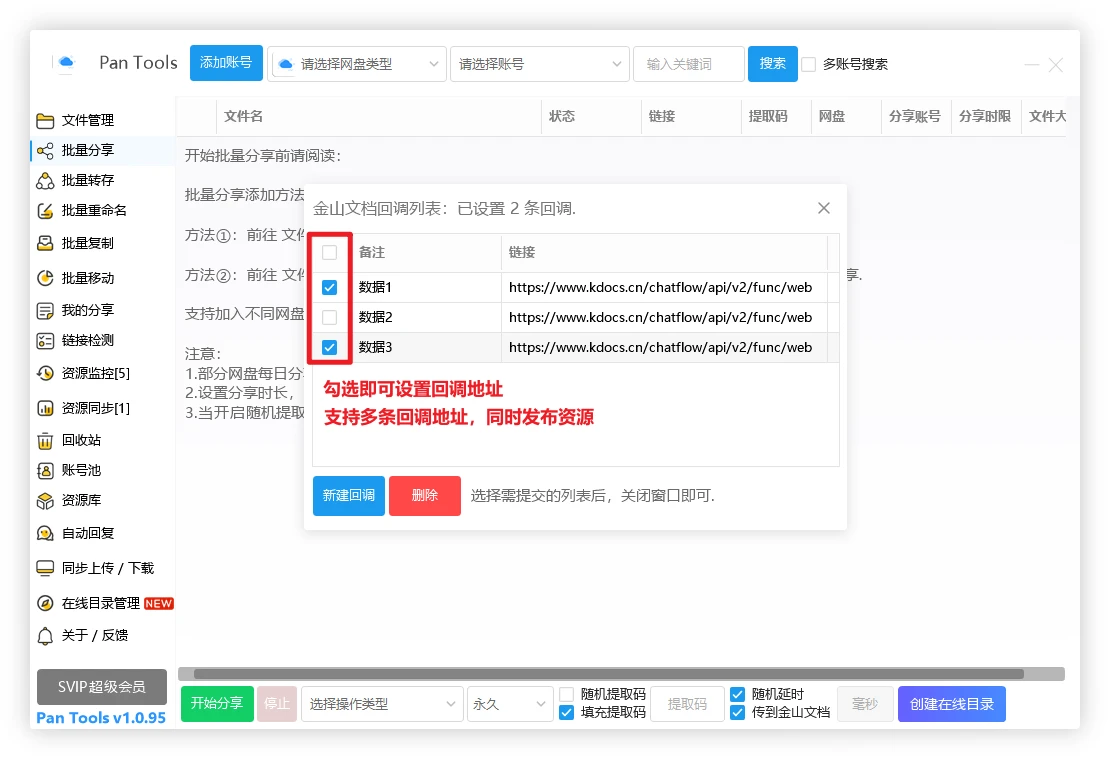
Task: Open 自动回复 chat icon
Action: coord(45,533)
